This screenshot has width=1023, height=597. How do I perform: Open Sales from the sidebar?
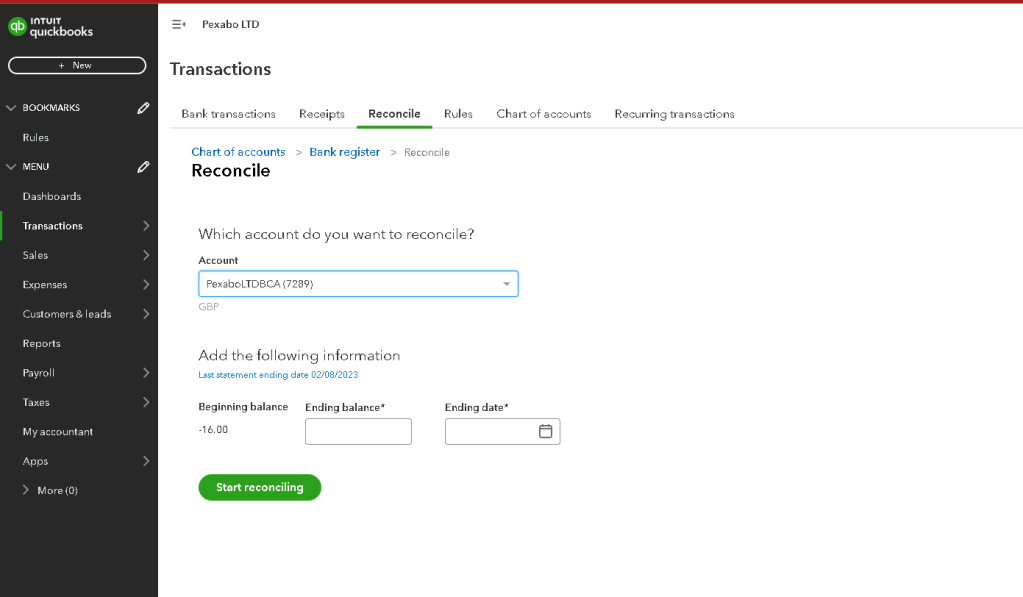(35, 255)
